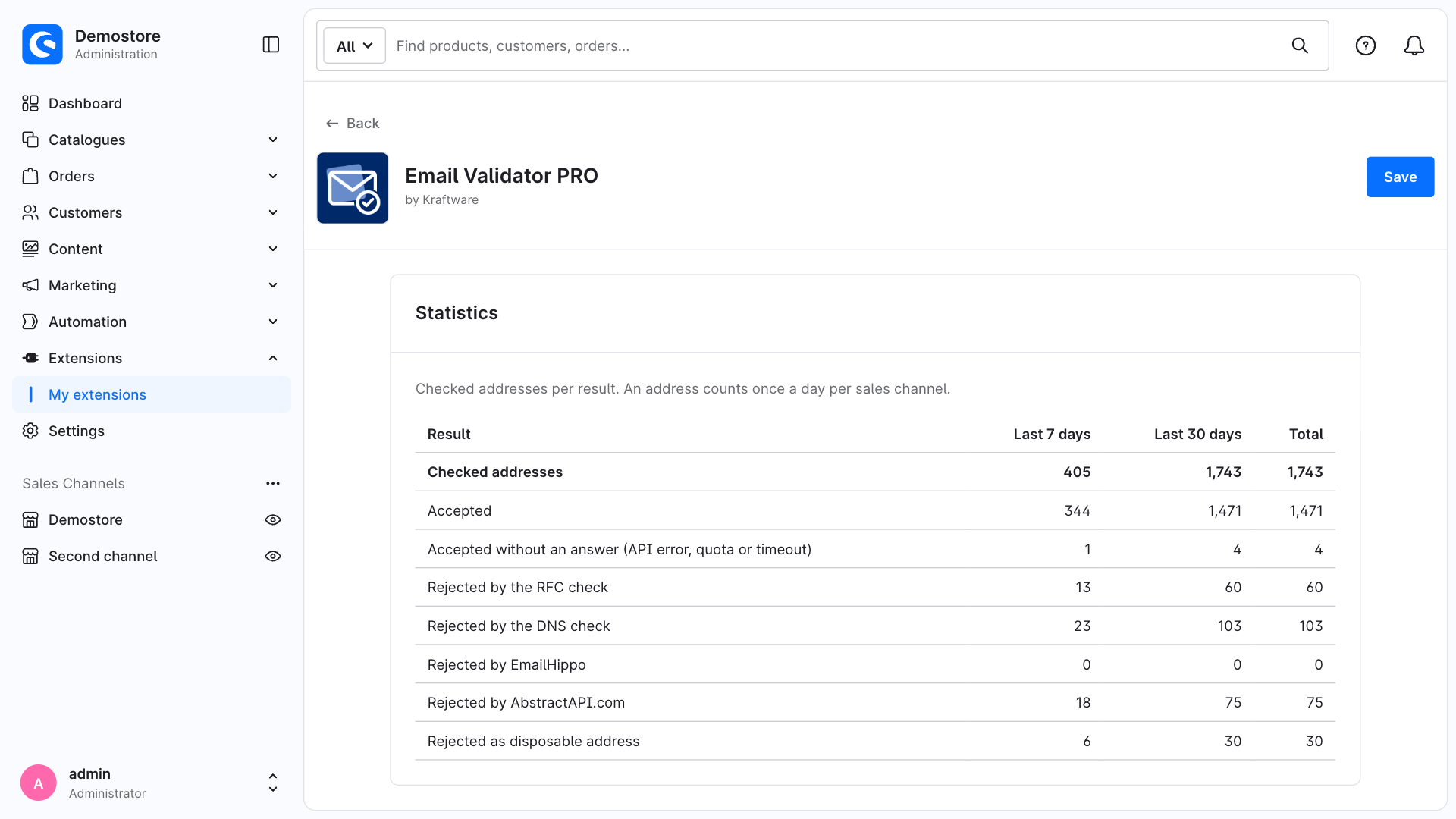Click the Customers people icon
Viewport: 1456px width, 819px height.
[30, 212]
